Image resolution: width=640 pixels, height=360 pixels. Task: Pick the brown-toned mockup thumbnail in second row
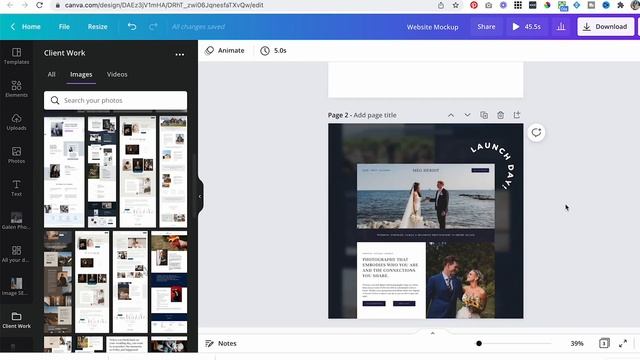pyautogui.click(x=58, y=282)
